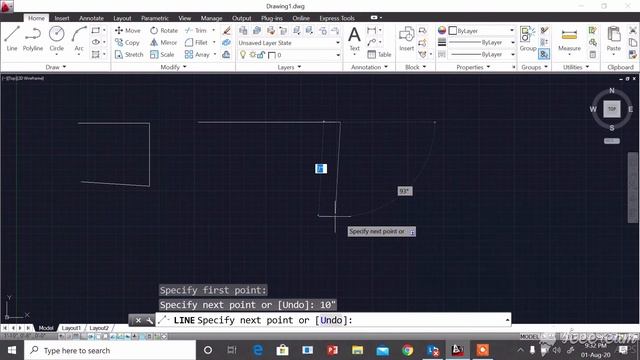Viewport: 640px width, 360px height.
Task: Expand the Block panel
Action: (x=416, y=67)
